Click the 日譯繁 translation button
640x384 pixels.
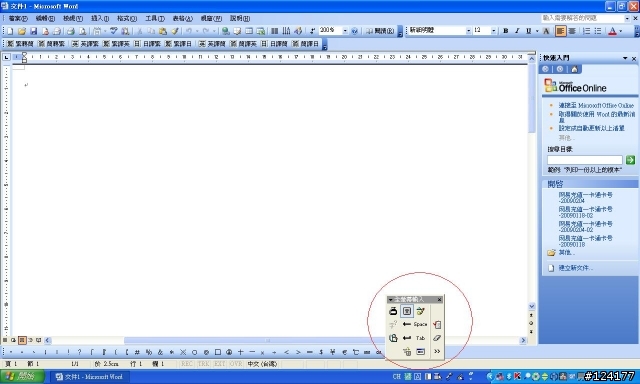click(148, 44)
